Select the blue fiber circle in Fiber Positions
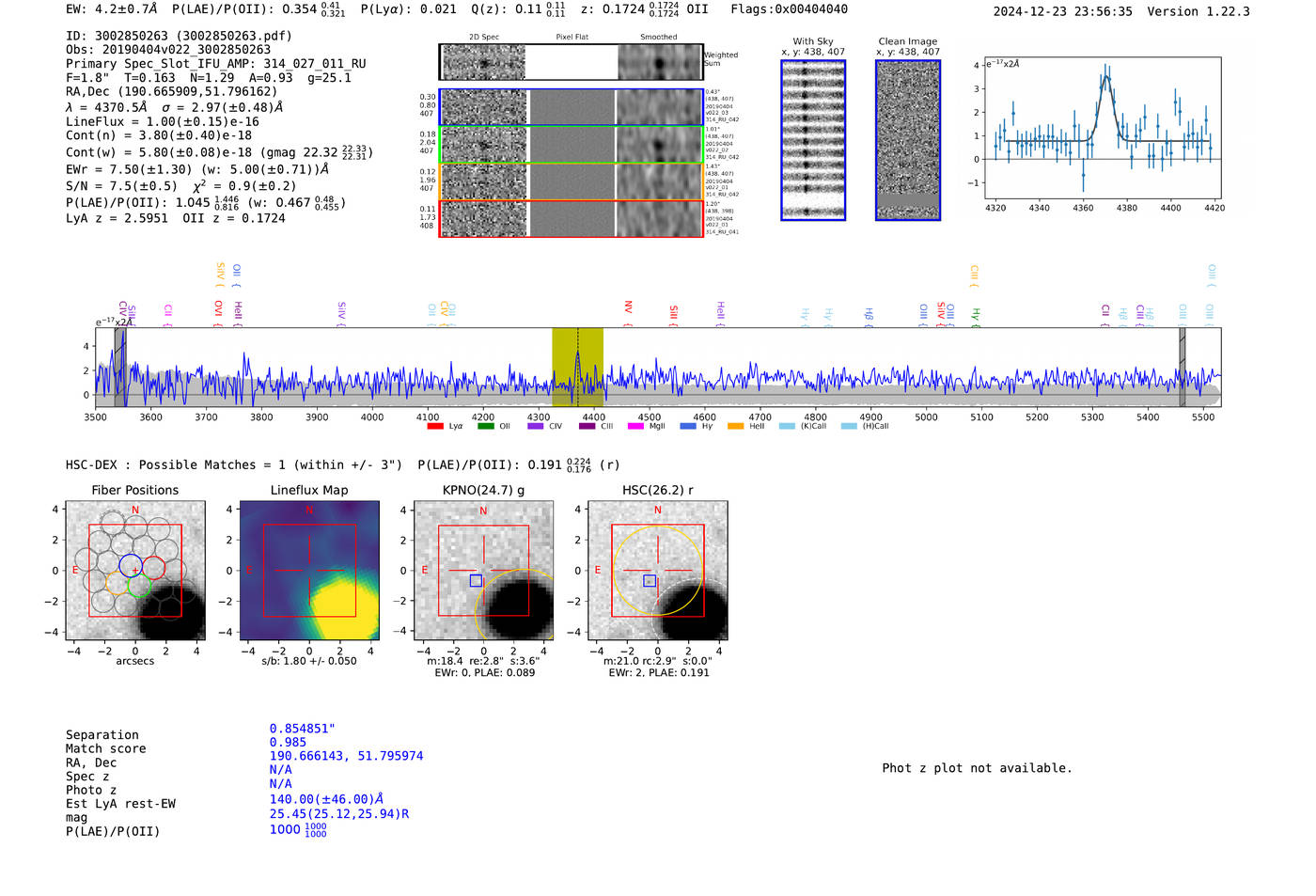The width and height of the screenshot is (1316, 896). pyautogui.click(x=131, y=566)
